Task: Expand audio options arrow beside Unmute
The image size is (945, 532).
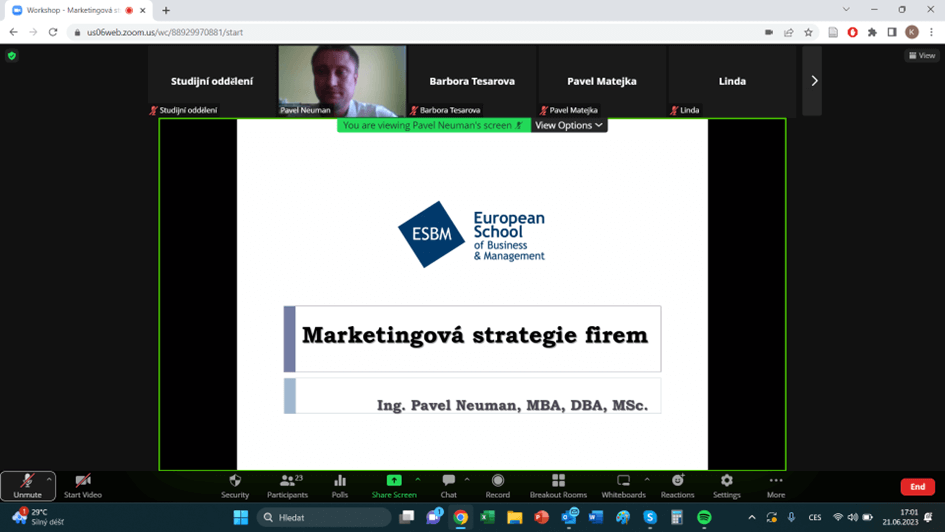Action: [49, 480]
